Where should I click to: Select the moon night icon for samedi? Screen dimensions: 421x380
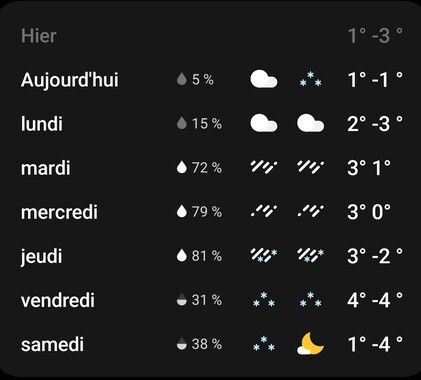pyautogui.click(x=310, y=344)
